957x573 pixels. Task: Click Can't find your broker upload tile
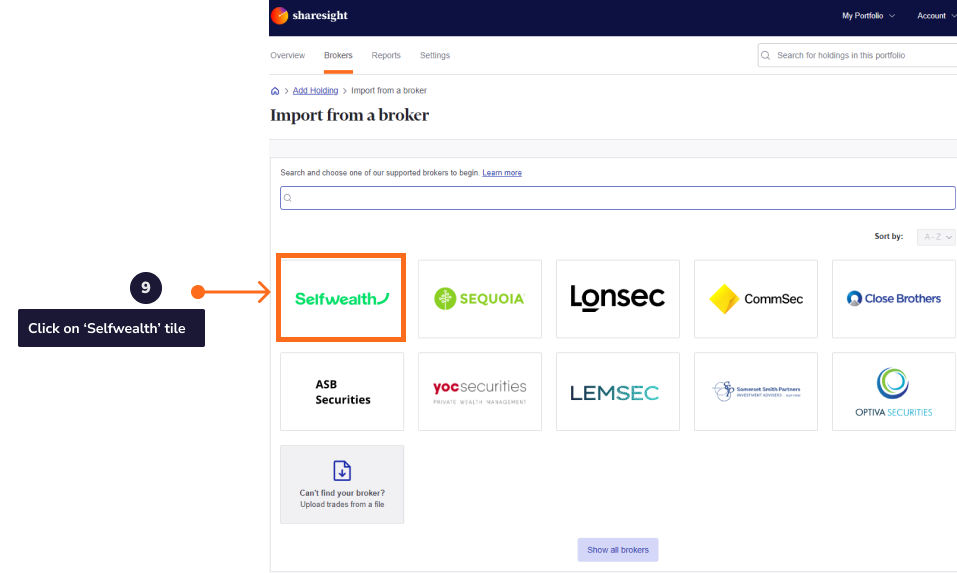tap(342, 485)
